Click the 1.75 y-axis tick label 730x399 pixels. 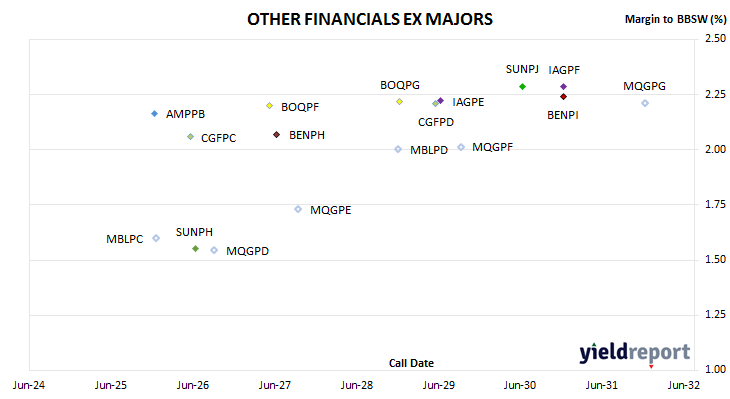point(715,204)
